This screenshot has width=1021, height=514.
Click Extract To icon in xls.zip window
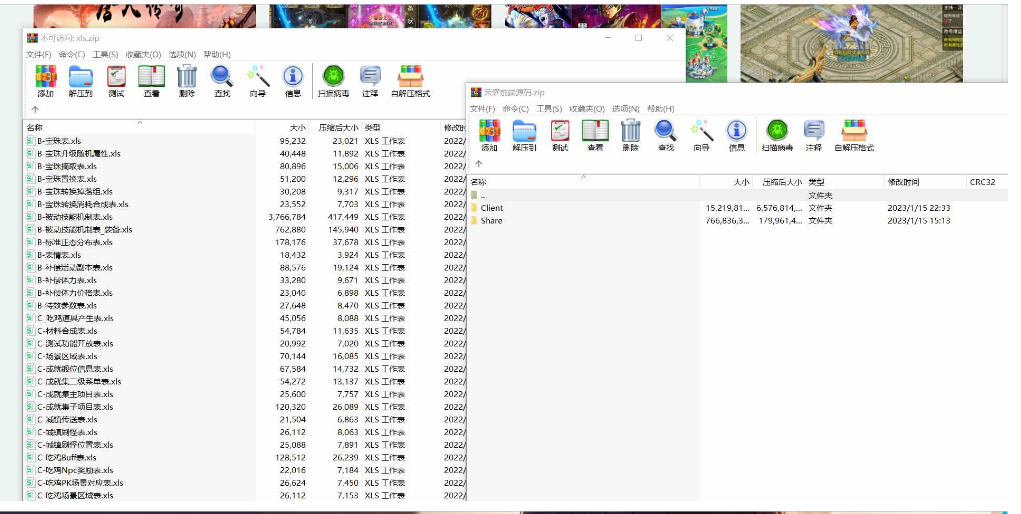(80, 81)
